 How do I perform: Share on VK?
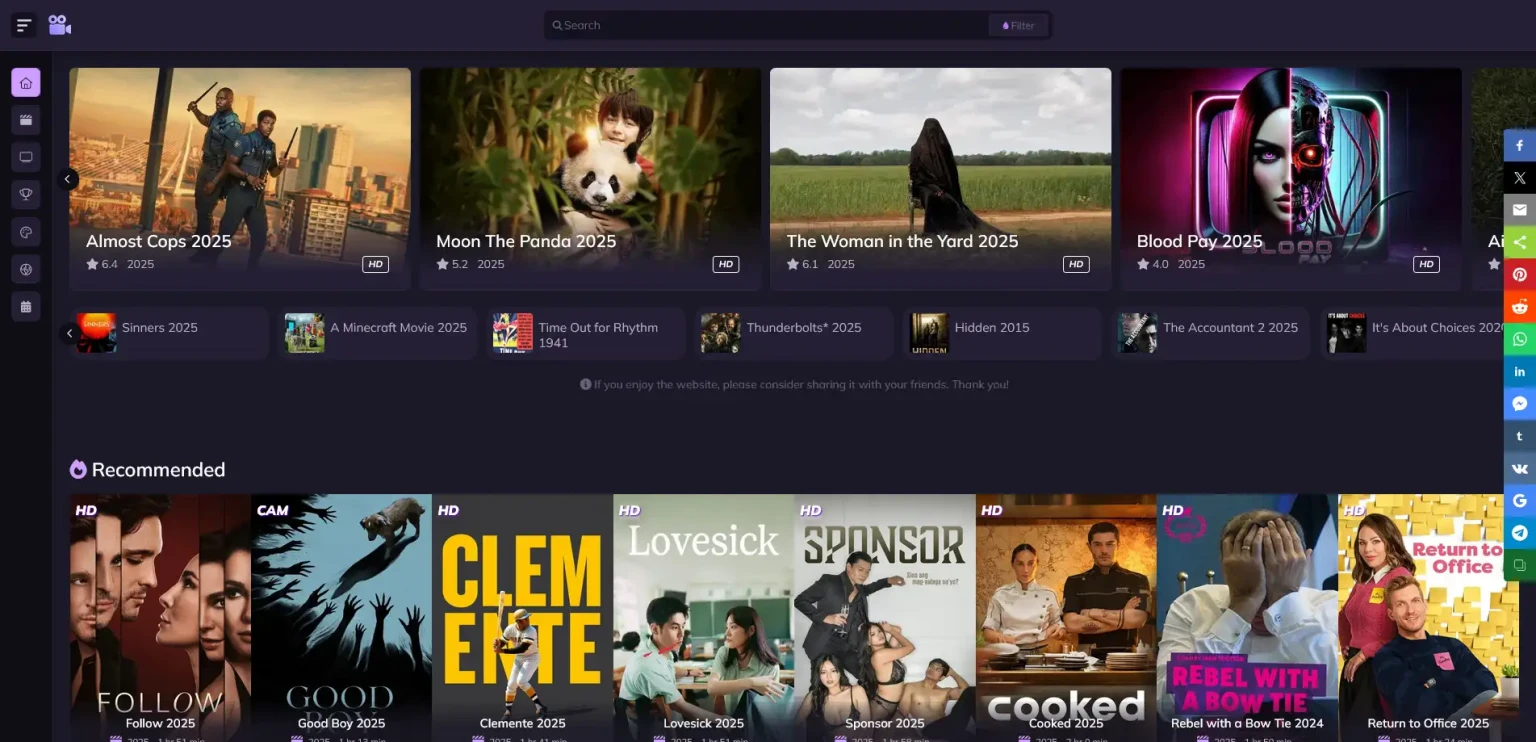tap(1520, 468)
